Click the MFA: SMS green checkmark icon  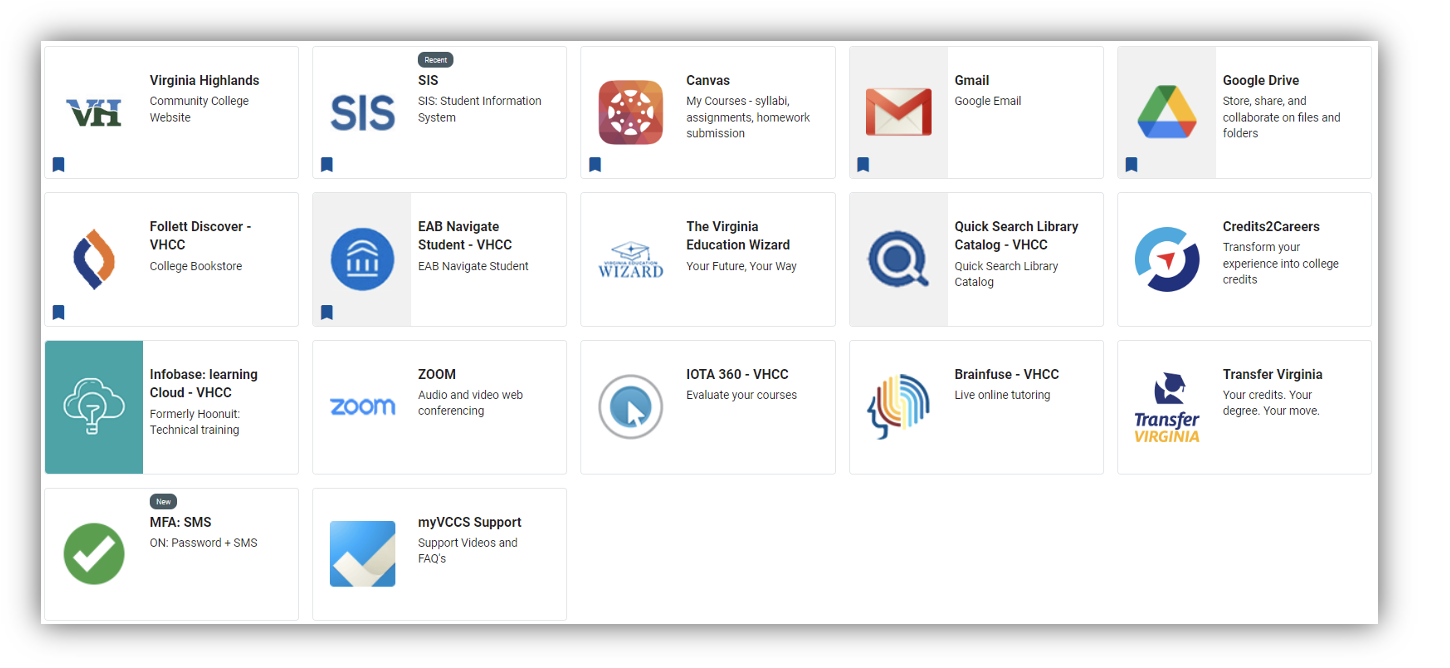click(94, 554)
